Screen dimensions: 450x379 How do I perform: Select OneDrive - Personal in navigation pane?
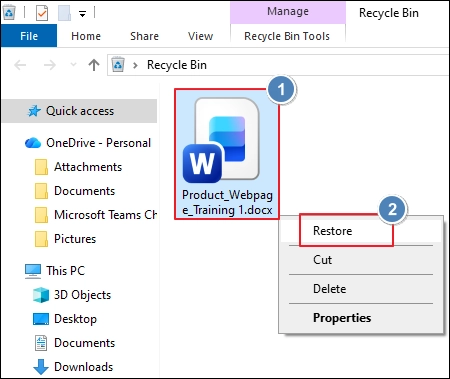pos(98,143)
